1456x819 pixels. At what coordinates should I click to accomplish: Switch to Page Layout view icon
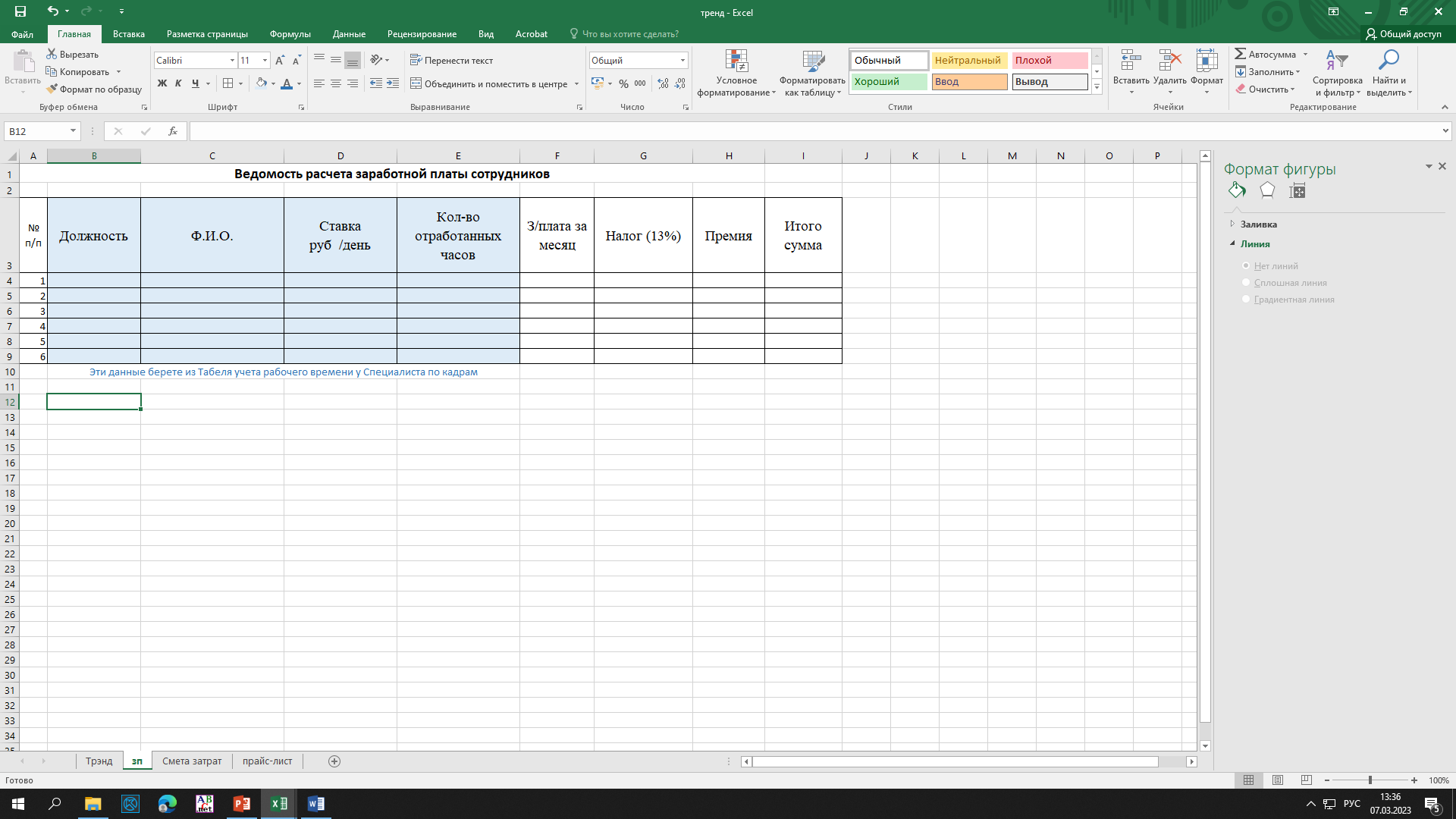point(1278,780)
